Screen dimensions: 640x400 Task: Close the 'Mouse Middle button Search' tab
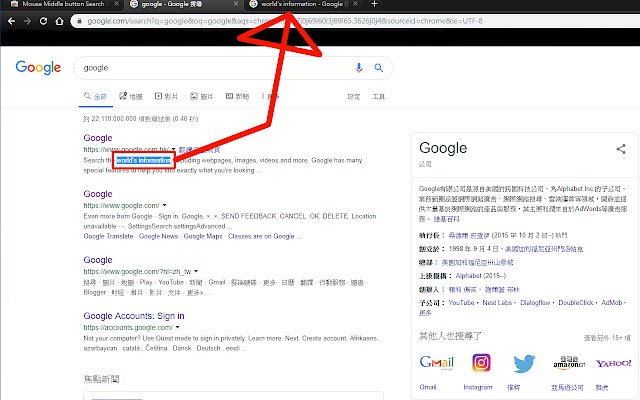(x=116, y=4)
